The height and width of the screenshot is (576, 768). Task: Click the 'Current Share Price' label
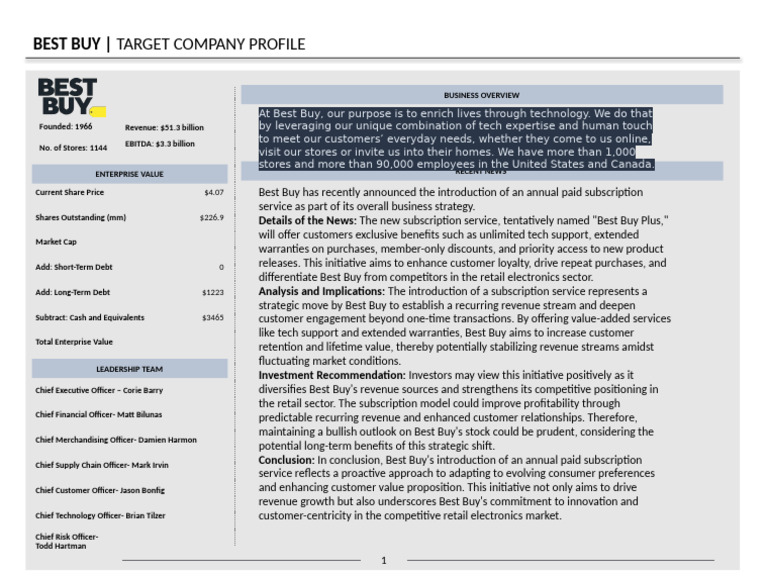coord(70,192)
